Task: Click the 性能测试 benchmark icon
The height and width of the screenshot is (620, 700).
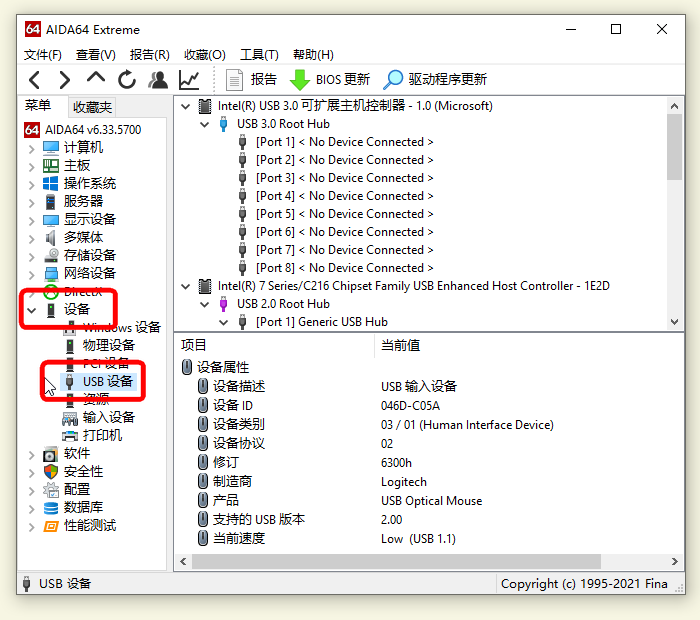Action: click(50, 526)
